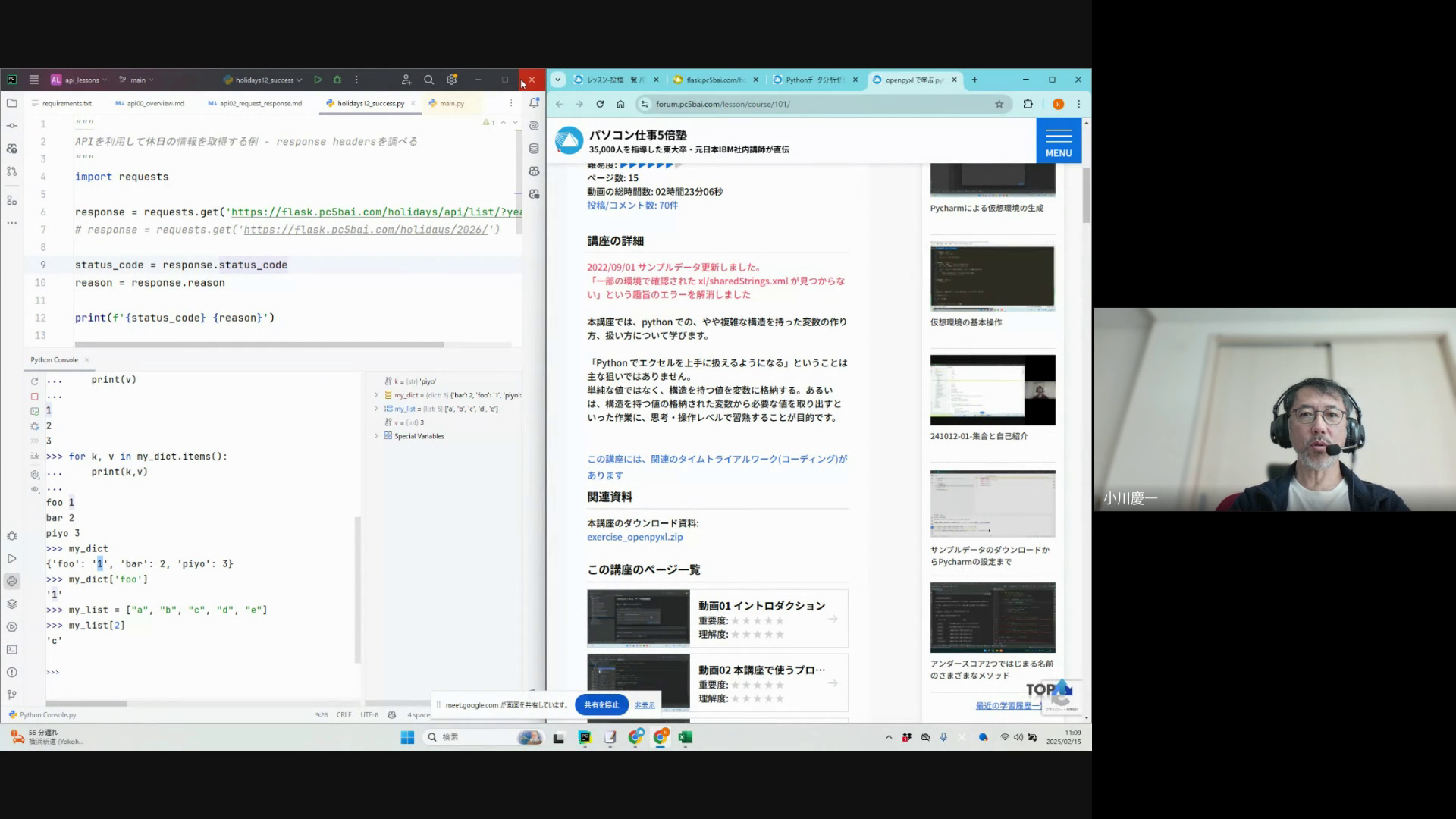Expand the Special Variables node
The image size is (1456, 819).
coord(376,436)
